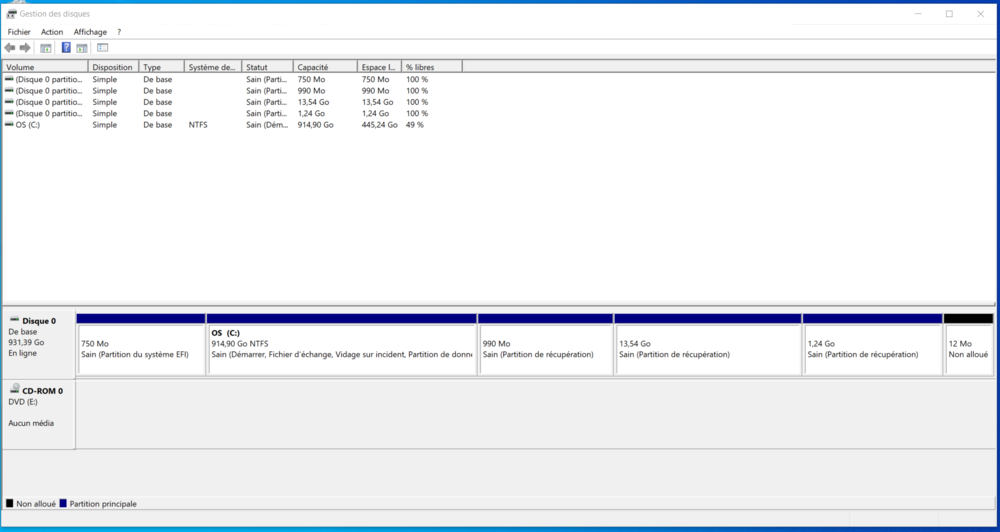Viewport: 1000px width, 532px height.
Task: Open the Action menu
Action: [x=52, y=32]
